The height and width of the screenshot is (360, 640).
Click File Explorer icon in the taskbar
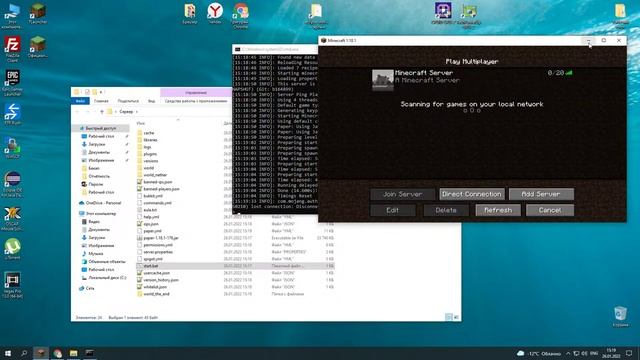point(73,353)
